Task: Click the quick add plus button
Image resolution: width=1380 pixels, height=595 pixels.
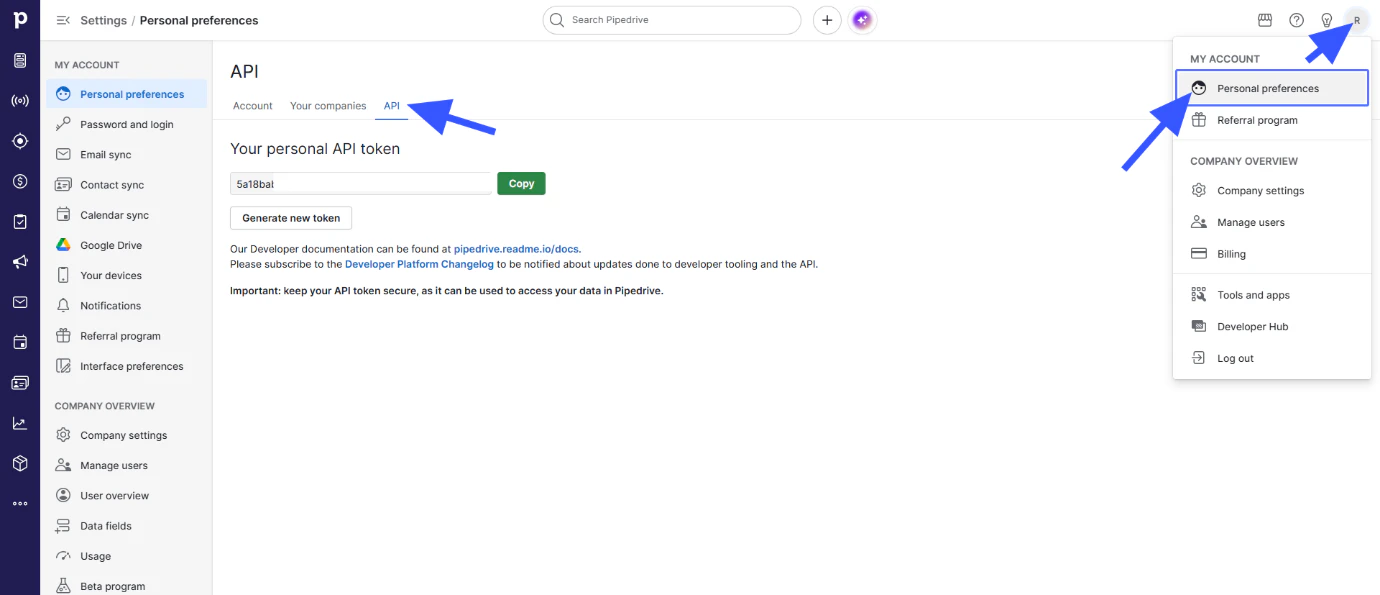Action: (x=827, y=20)
